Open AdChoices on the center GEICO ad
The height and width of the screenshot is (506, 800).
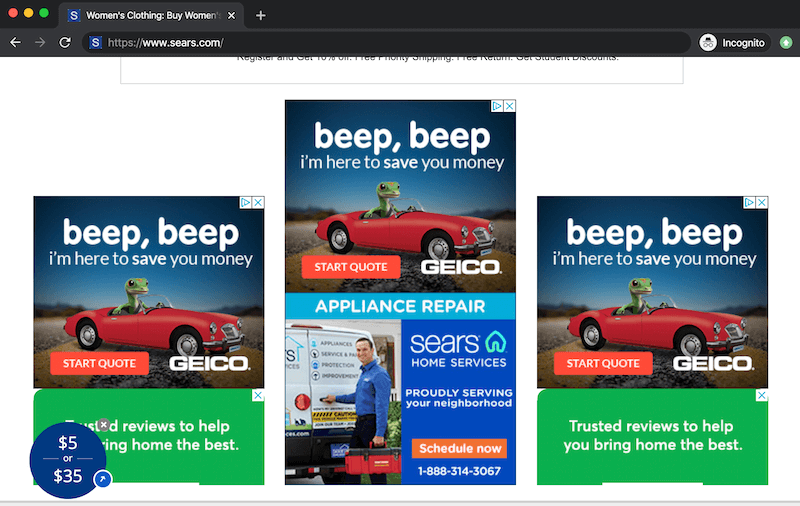click(497, 106)
